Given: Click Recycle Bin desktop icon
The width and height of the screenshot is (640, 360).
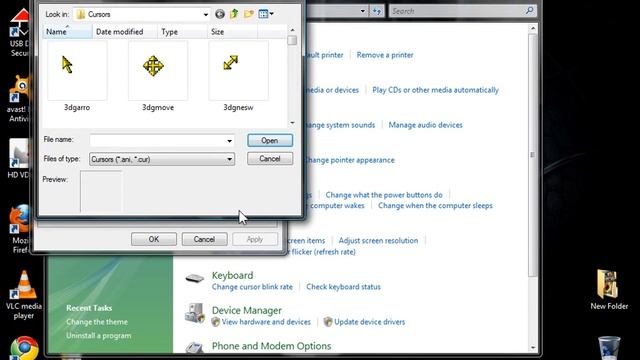Looking at the screenshot, I should coord(609,347).
